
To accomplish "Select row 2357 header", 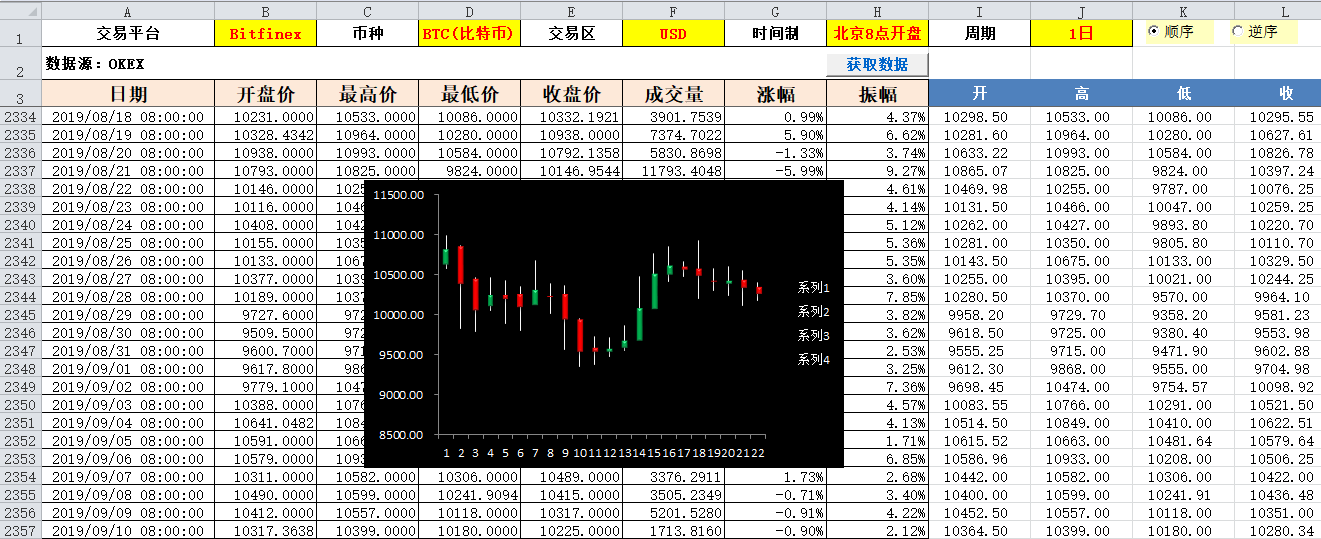I will click(20, 531).
